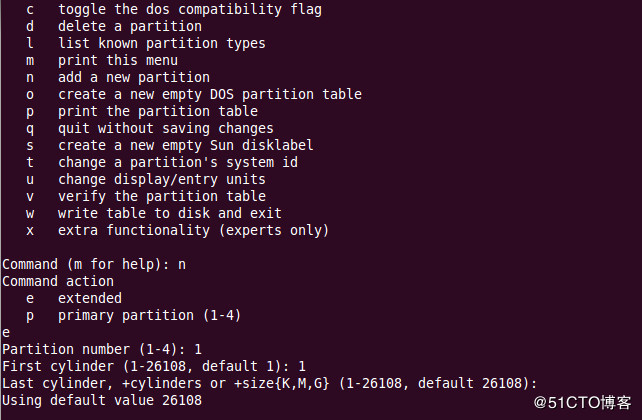Click the "Using default value 26108" line
This screenshot has height=420, width=642.
tap(102, 400)
